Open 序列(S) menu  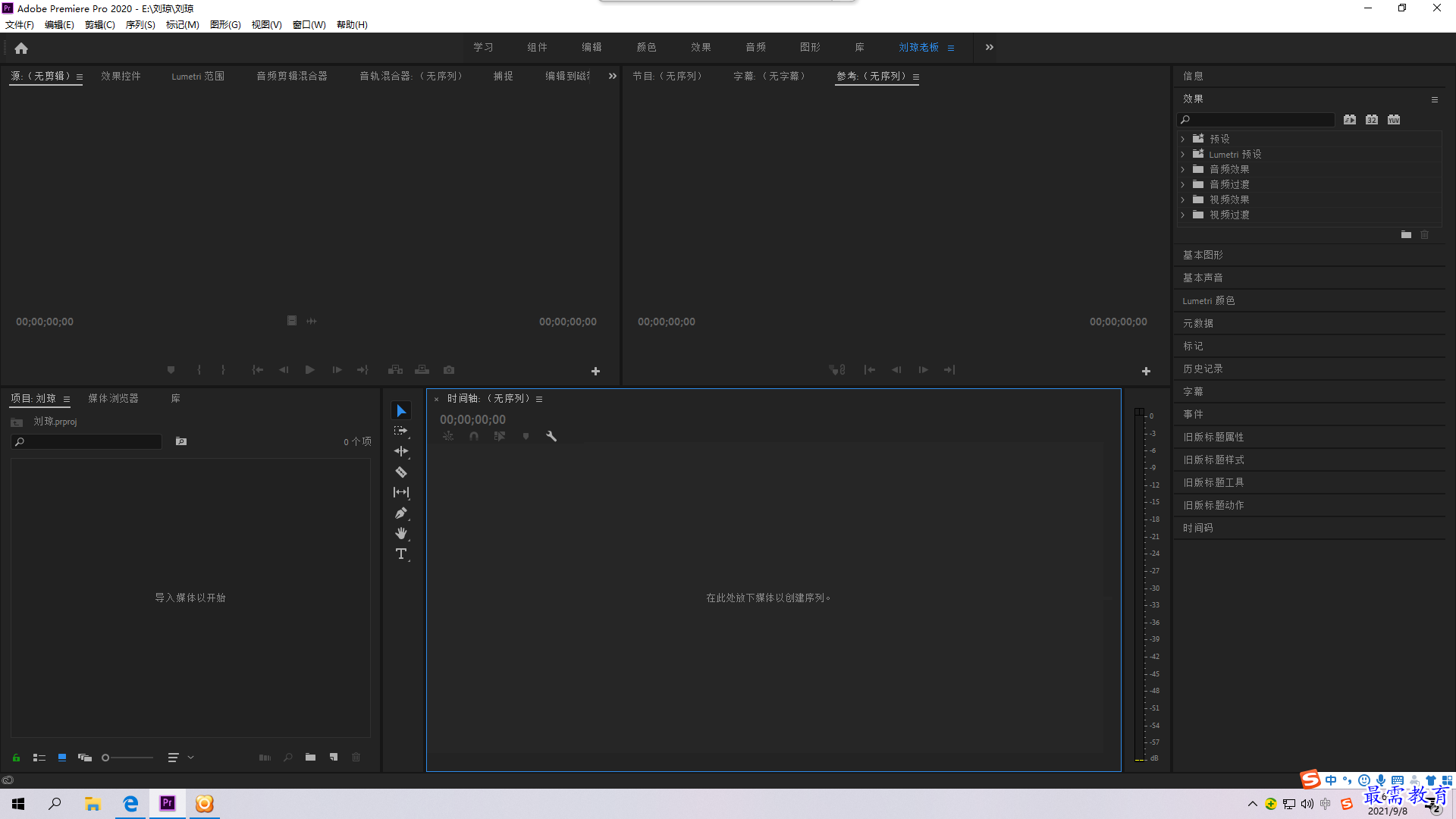(140, 25)
